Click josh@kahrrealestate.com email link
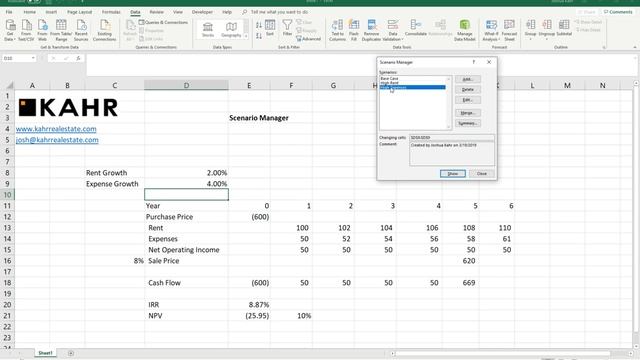The image size is (640, 360). [57, 140]
